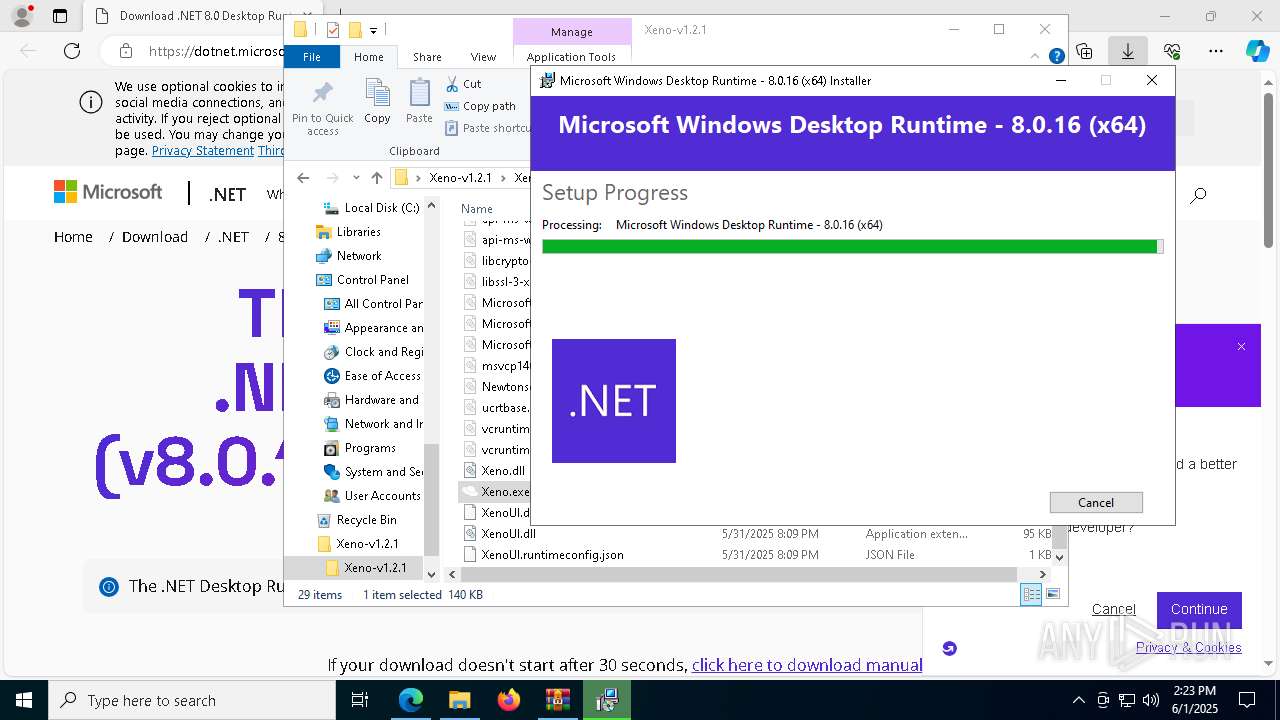
Task: Select Control Panel in navigation tree
Action: pyautogui.click(x=364, y=280)
